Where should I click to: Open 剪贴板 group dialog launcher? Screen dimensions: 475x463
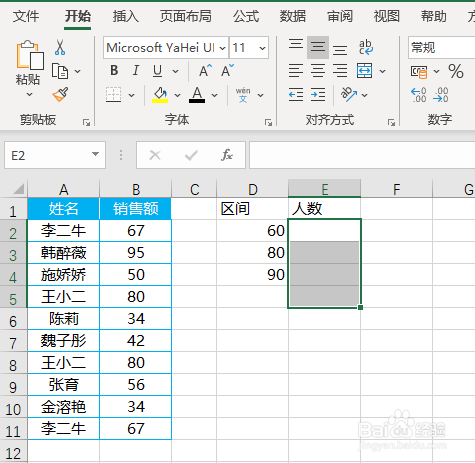tap(86, 123)
